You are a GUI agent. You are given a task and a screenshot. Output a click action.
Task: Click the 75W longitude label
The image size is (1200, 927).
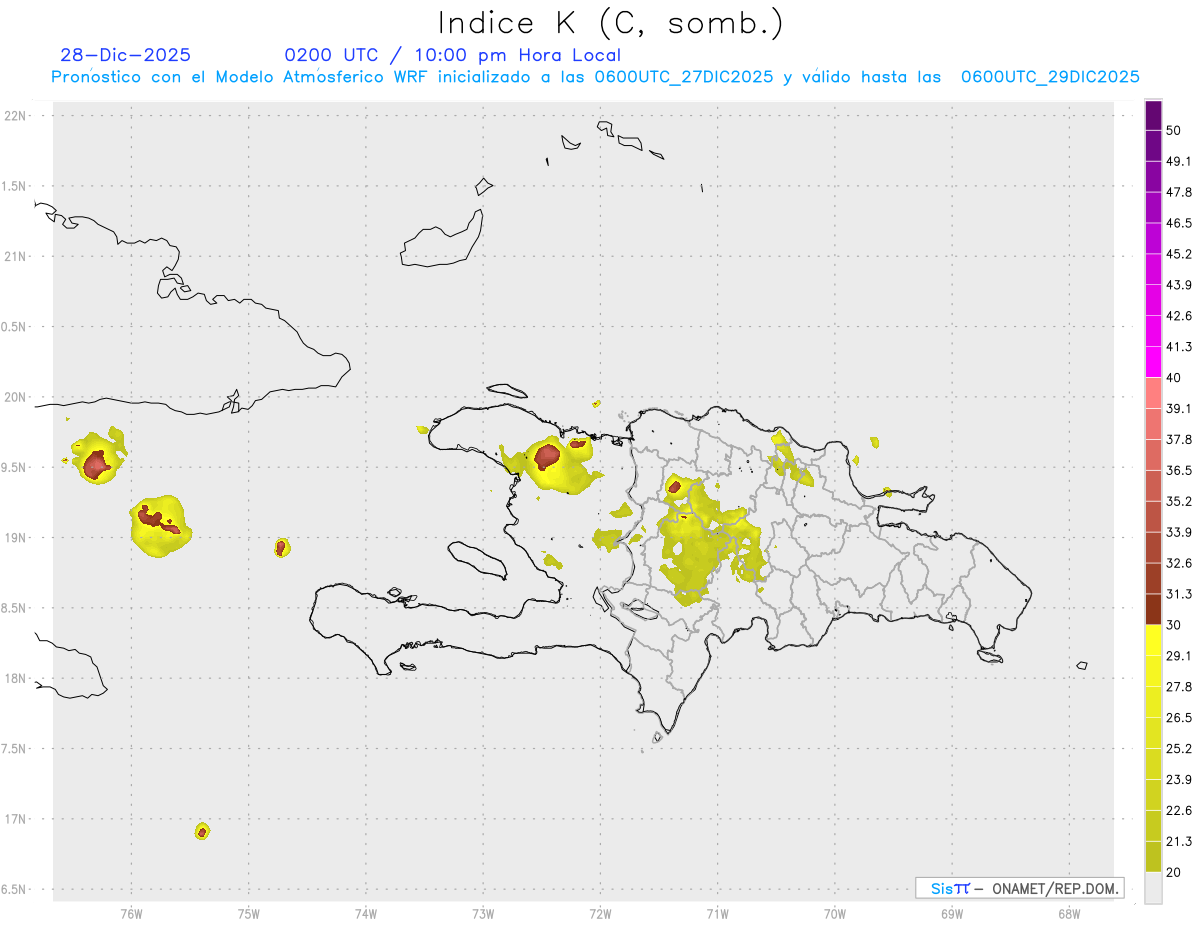[x=249, y=913]
